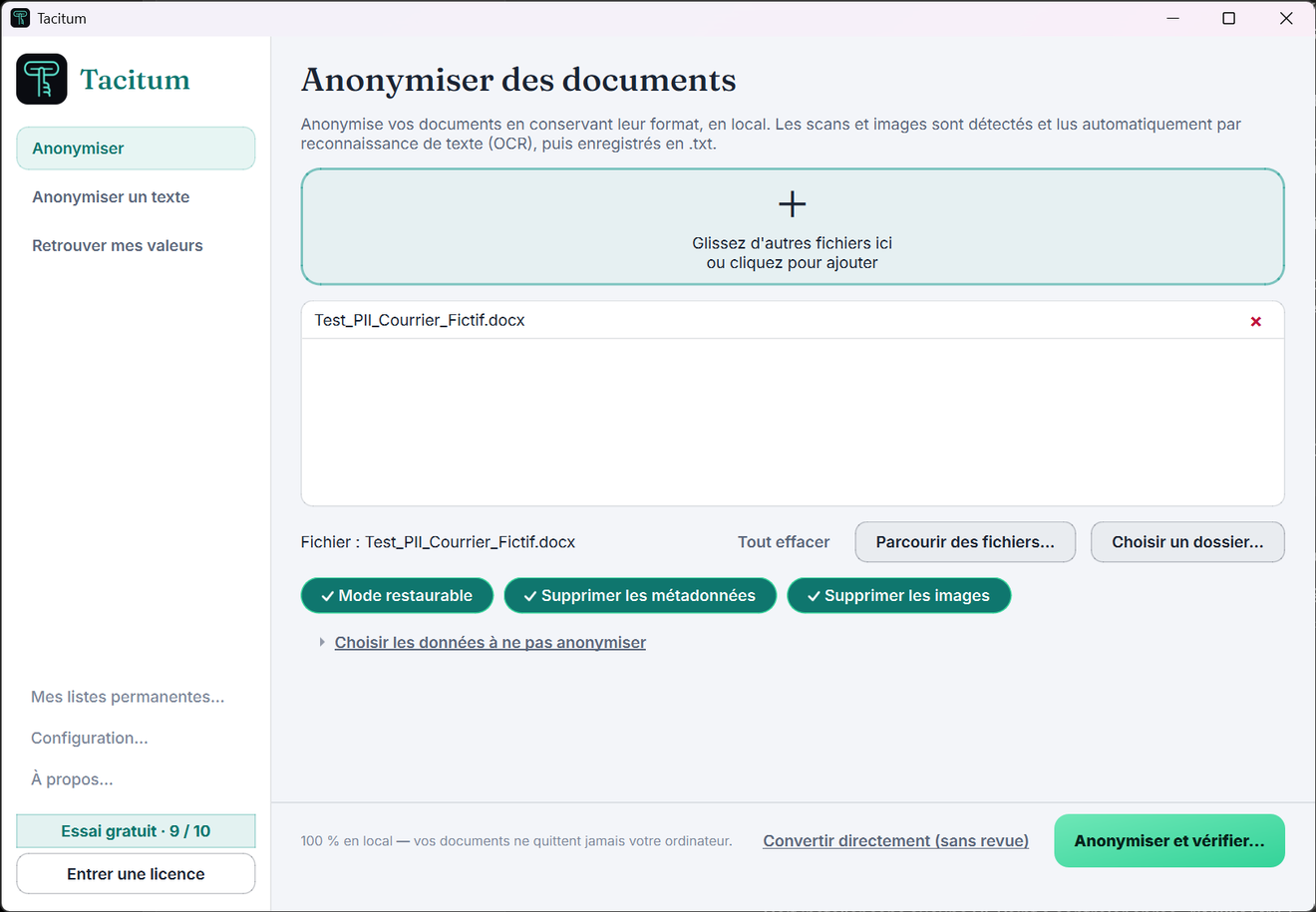Select Test_PII_Courrier_Fictif.docx in the file list
The image size is (1316, 912).
point(793,321)
